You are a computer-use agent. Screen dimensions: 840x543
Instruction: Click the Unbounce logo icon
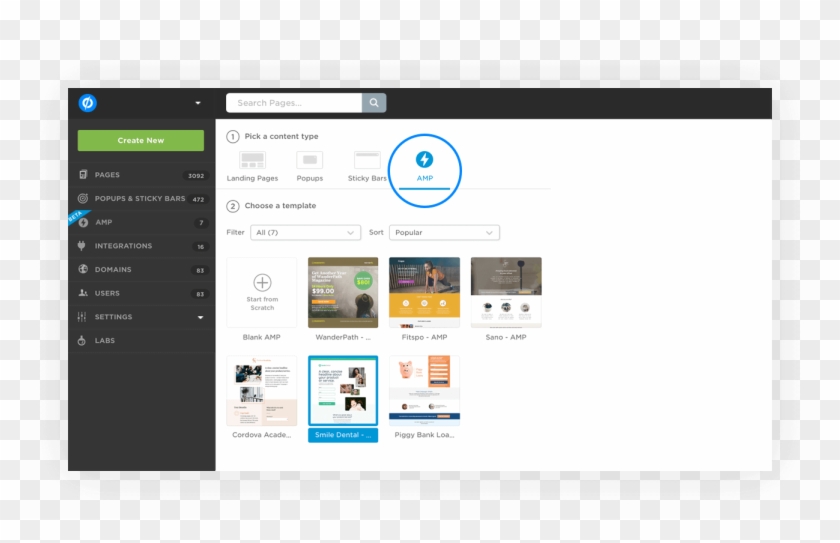click(87, 103)
